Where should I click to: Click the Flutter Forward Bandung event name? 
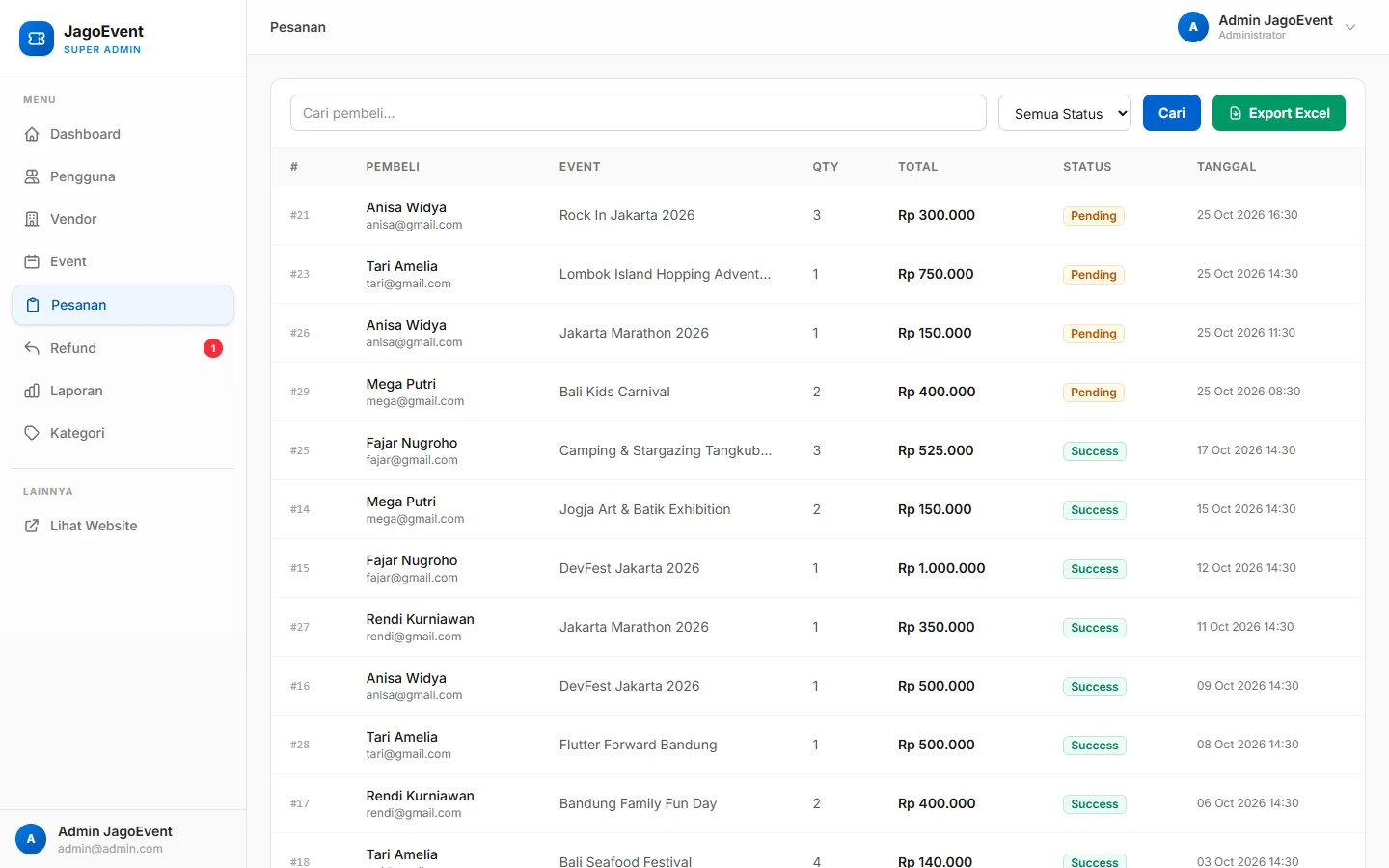pos(639,745)
